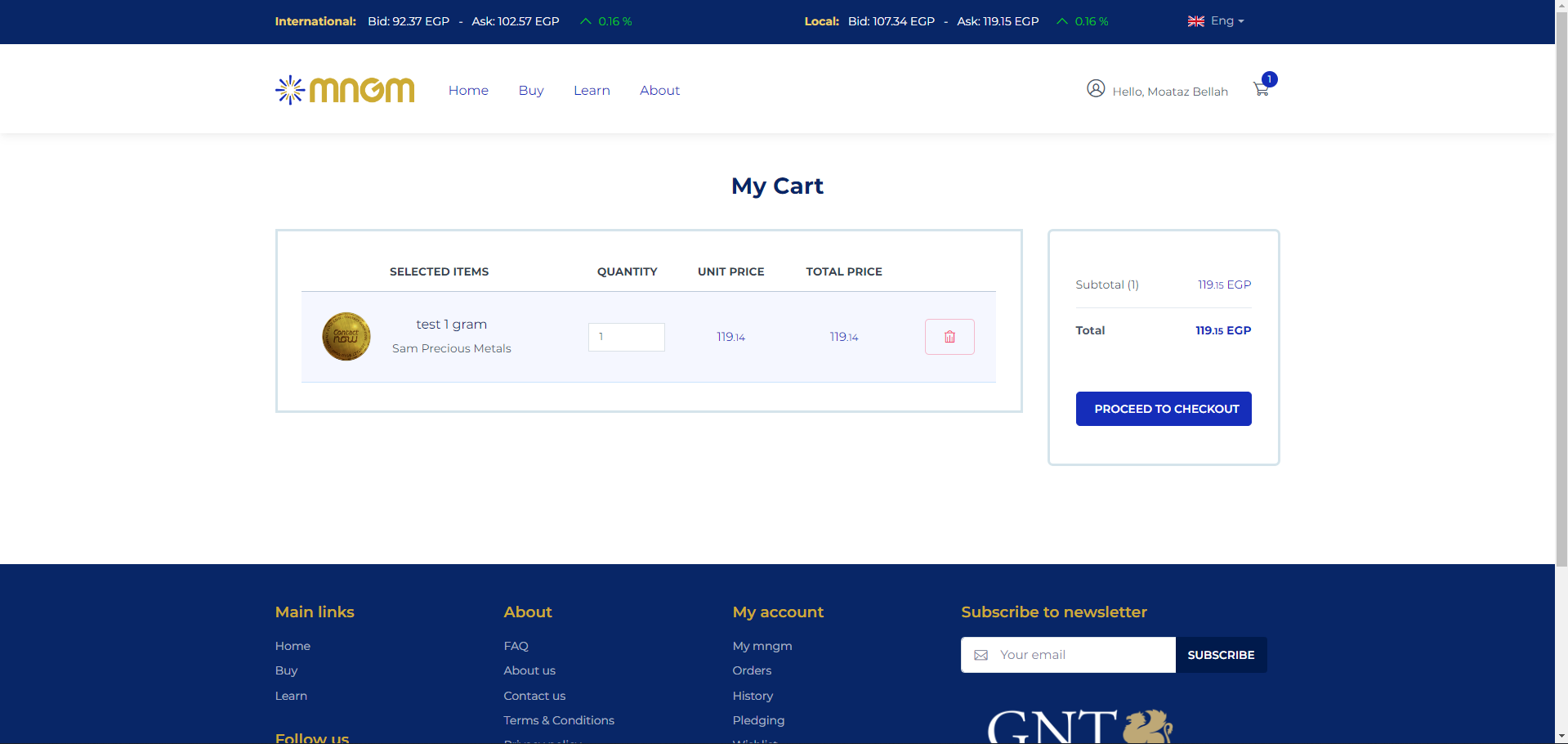Screen dimensions: 1568x744
Task: Go to Orders in My account
Action: [x=752, y=670]
